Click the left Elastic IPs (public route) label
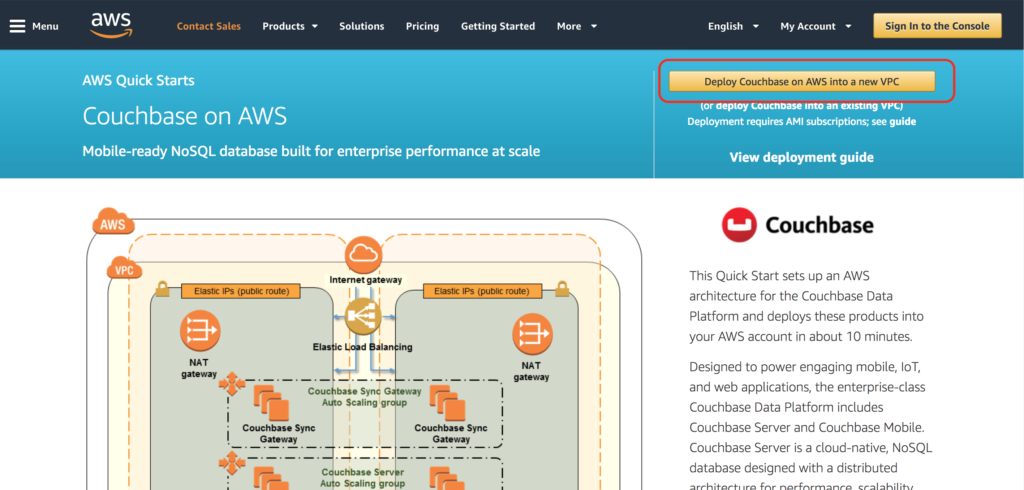Image resolution: width=1024 pixels, height=490 pixels. tap(241, 291)
